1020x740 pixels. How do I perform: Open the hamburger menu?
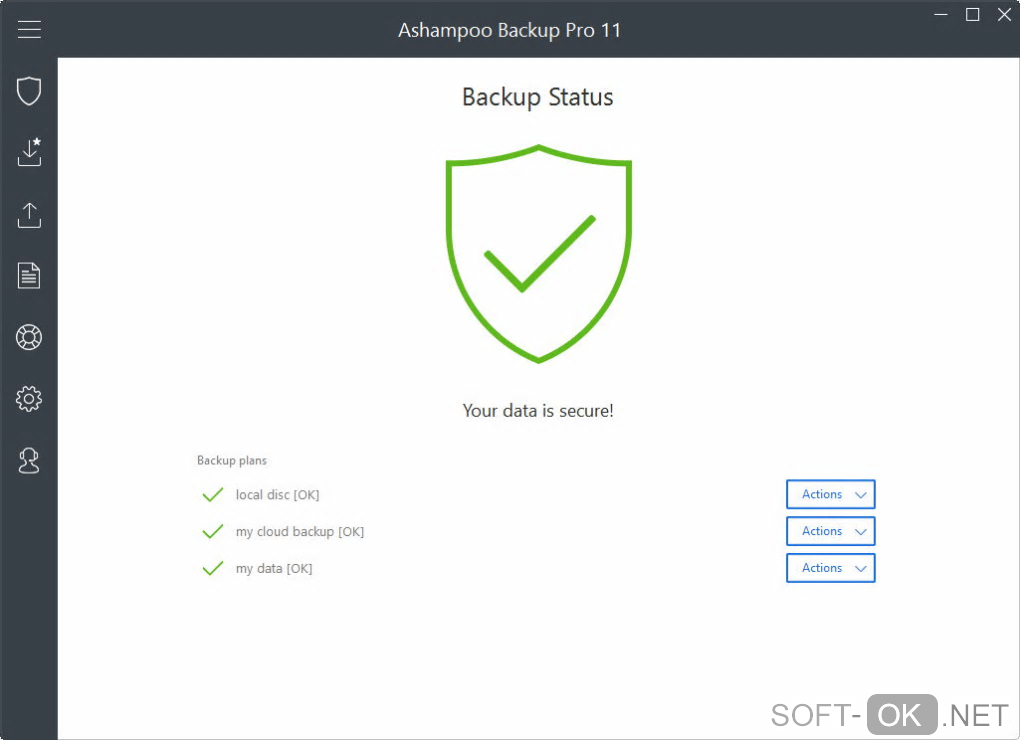coord(29,30)
